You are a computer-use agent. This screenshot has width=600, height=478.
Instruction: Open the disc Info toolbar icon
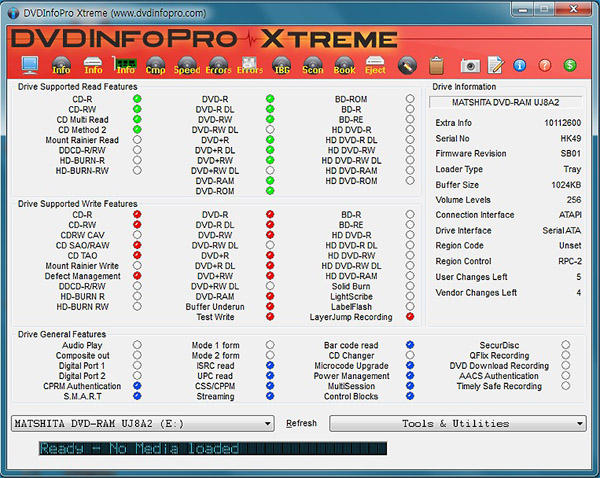point(61,65)
